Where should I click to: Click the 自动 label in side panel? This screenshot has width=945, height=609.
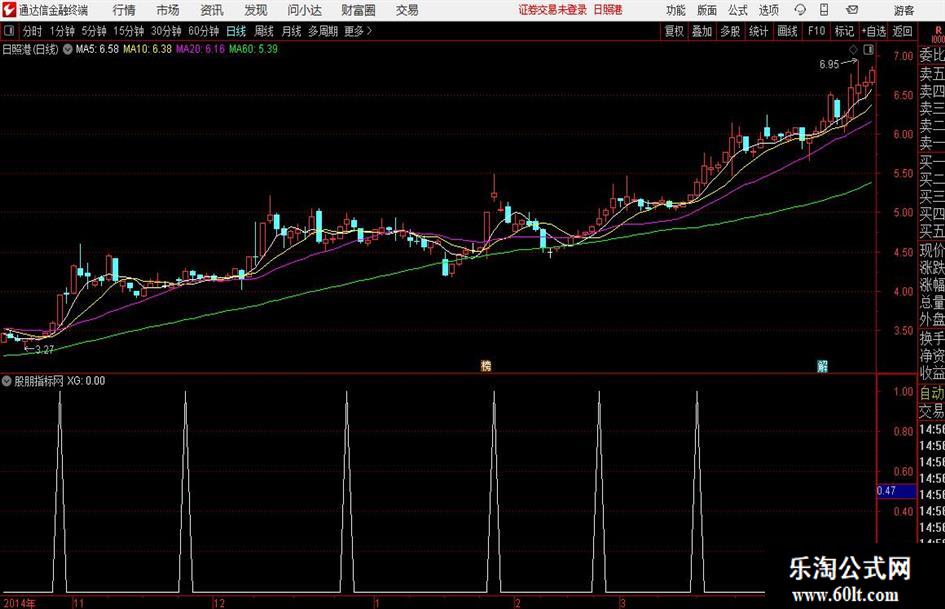(931, 393)
